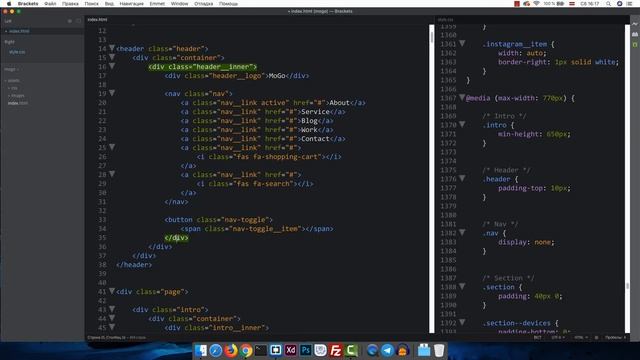Open Camtasia from the dock
The width and height of the screenshot is (640, 360).
351,350
